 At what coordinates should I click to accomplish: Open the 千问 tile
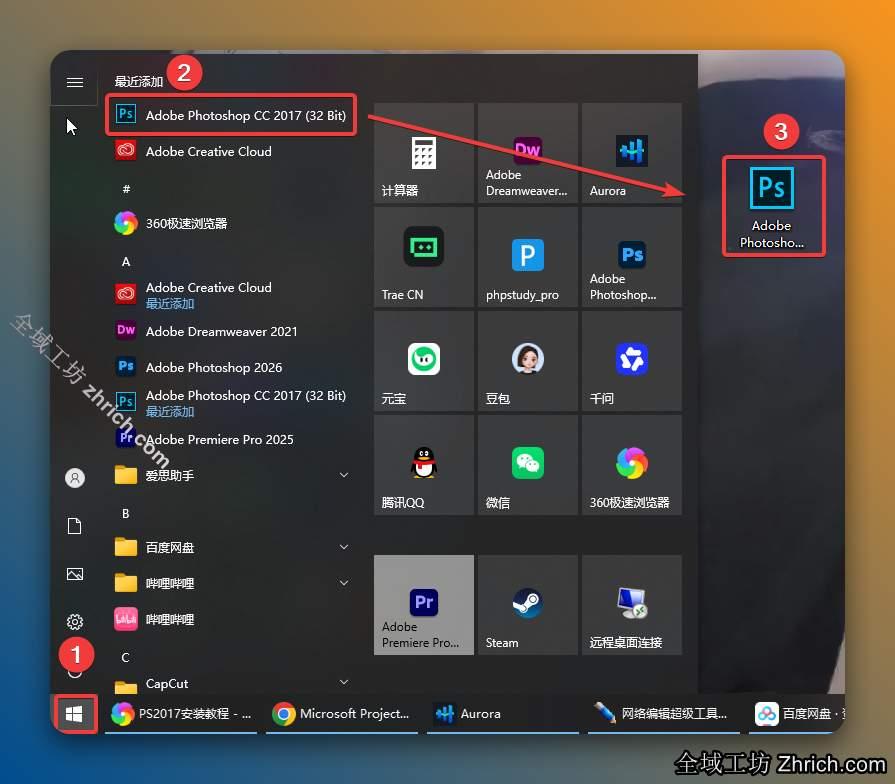[x=632, y=361]
